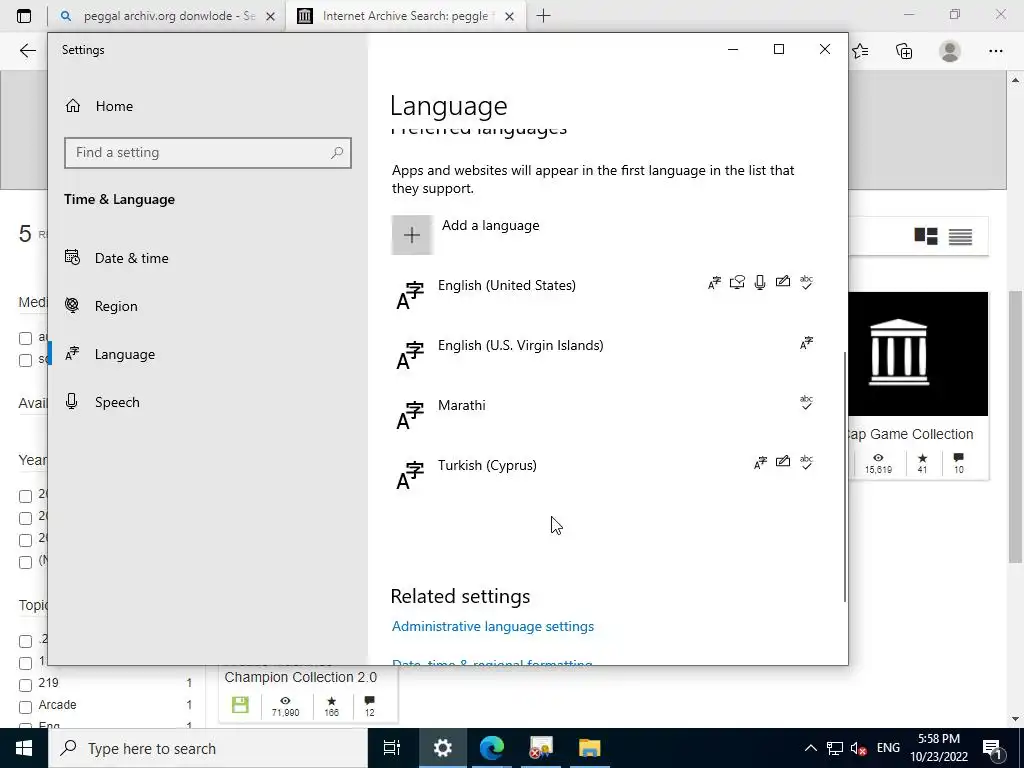The height and width of the screenshot is (768, 1024).
Task: Open Edge Settings and more menu
Action: (x=995, y=51)
